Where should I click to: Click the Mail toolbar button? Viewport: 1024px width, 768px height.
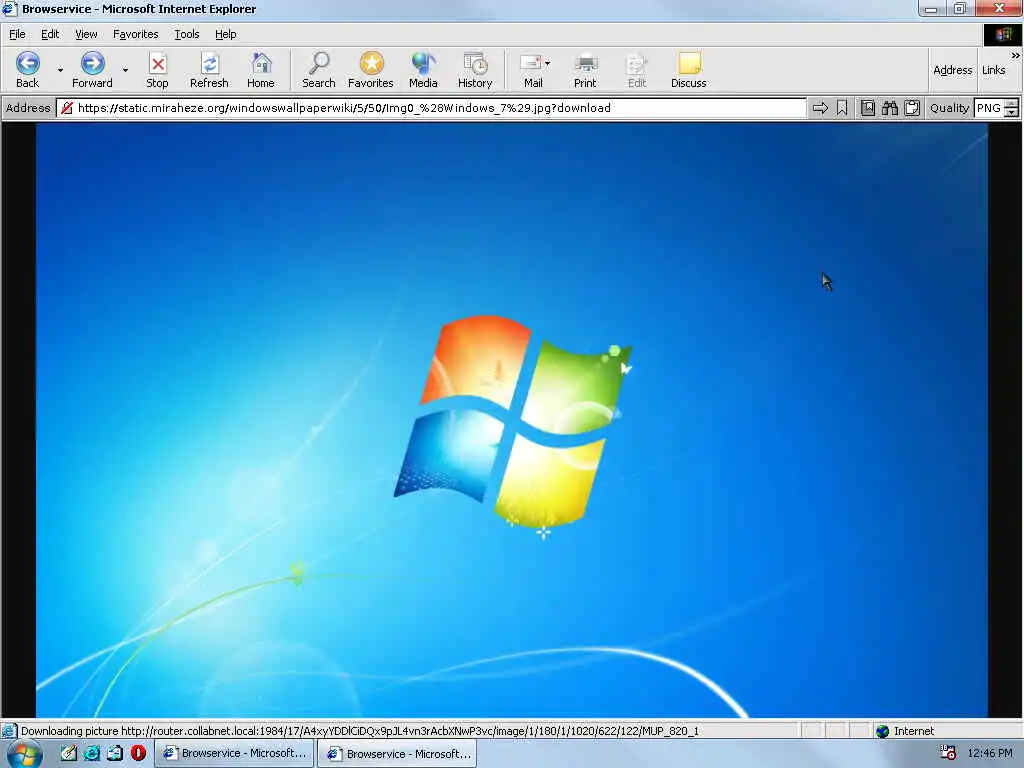(x=531, y=70)
